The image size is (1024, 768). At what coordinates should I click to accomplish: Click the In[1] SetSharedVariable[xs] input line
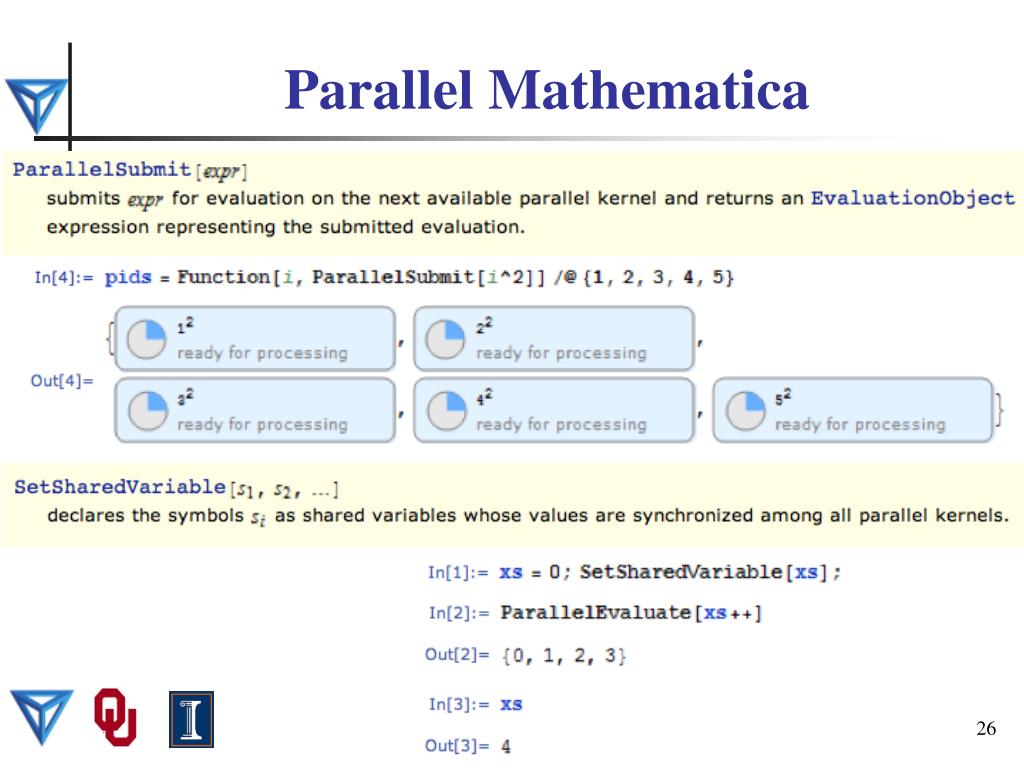[634, 572]
